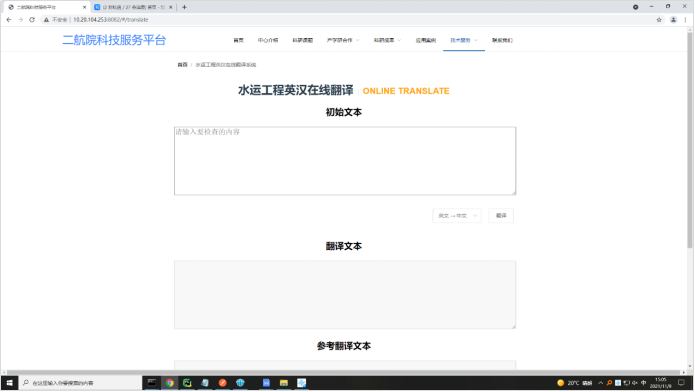This screenshot has height=392, width=695.
Task: Click the translation system breadcrumb text
Action: tap(226, 65)
